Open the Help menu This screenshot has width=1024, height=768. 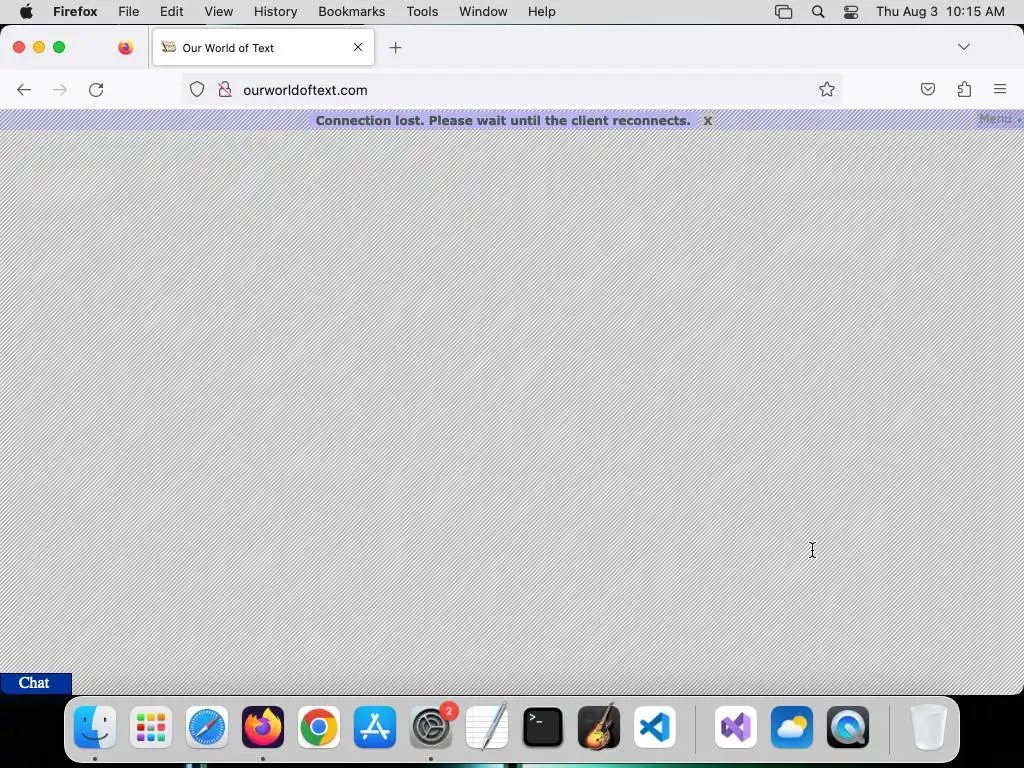point(541,12)
